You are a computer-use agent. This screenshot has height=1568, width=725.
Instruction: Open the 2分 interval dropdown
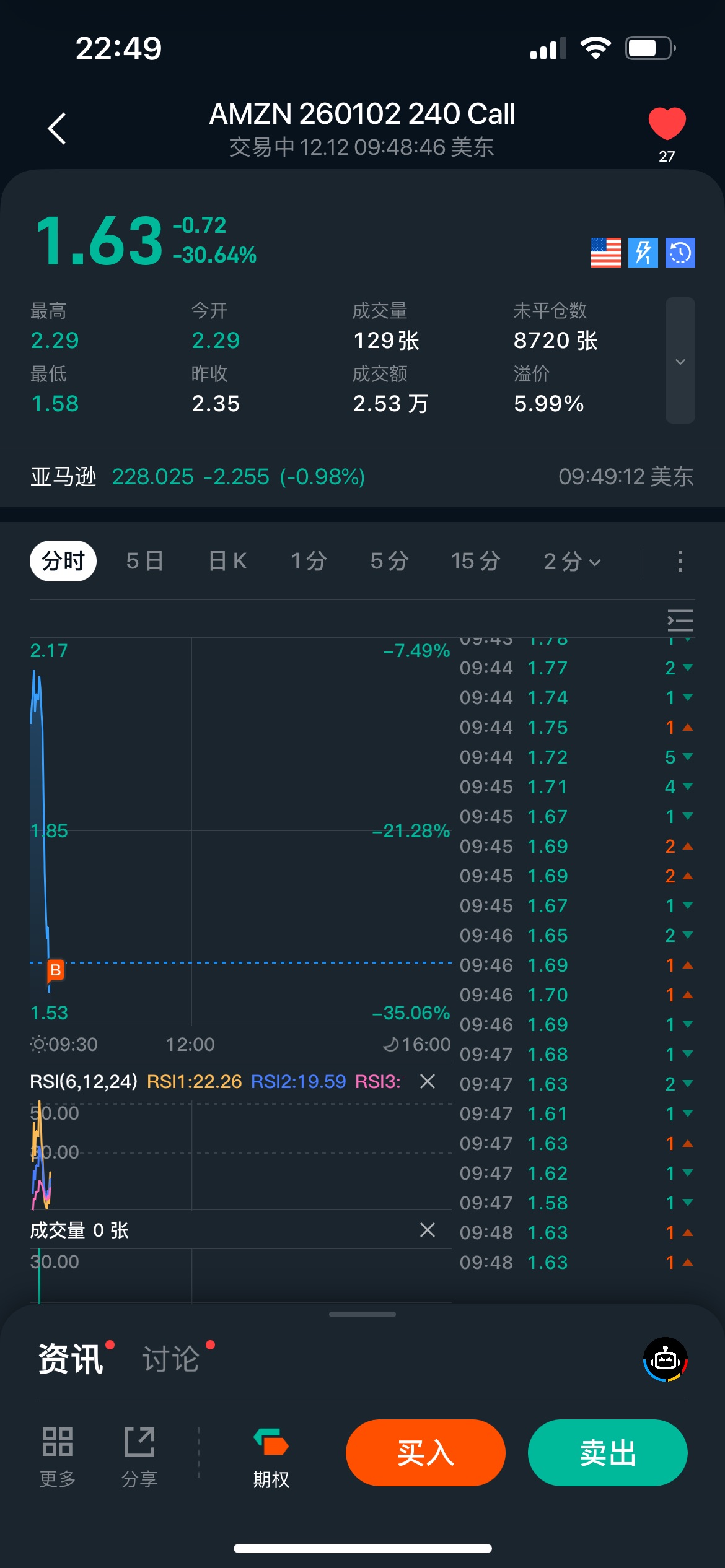(x=571, y=561)
